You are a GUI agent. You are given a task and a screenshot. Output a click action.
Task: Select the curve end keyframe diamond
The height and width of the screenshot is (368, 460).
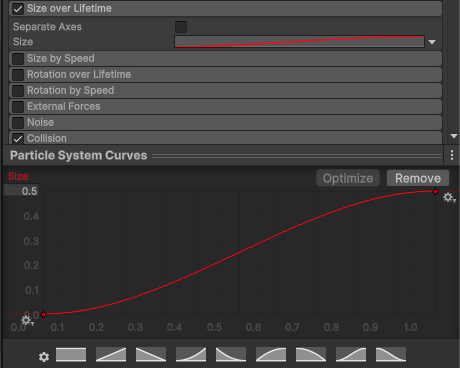[435, 191]
